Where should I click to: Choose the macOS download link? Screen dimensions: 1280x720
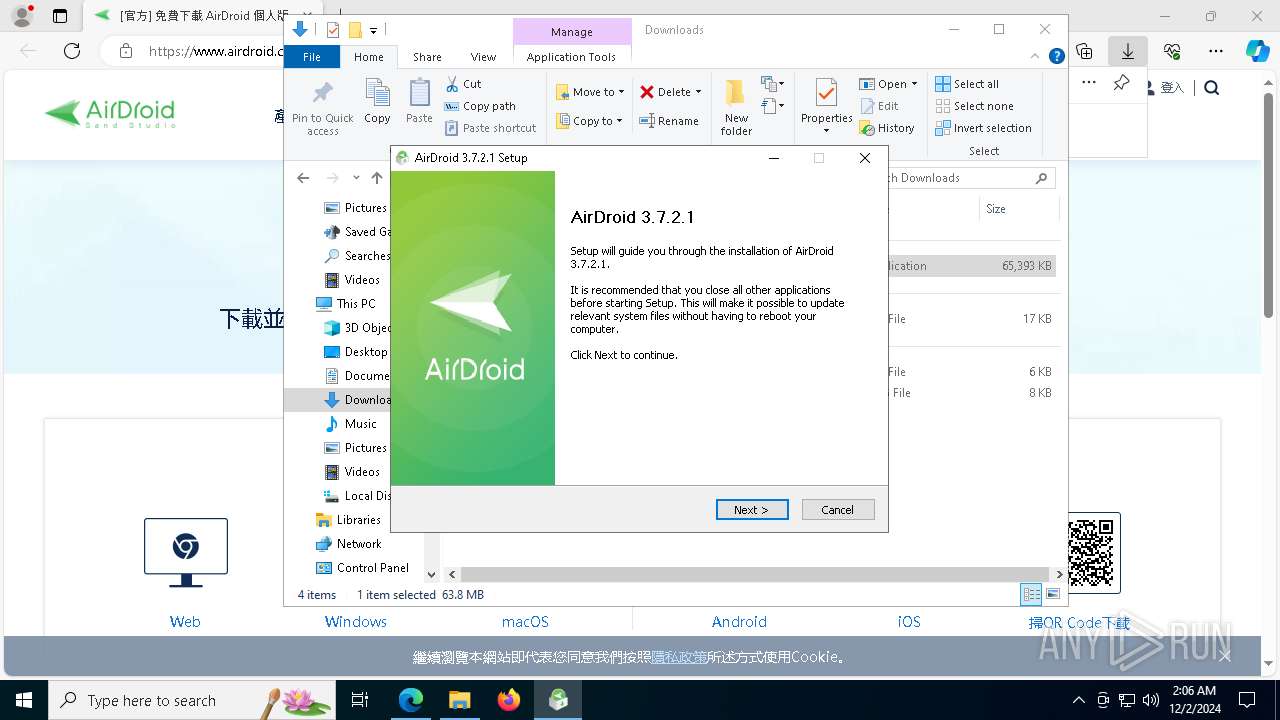tap(525, 622)
